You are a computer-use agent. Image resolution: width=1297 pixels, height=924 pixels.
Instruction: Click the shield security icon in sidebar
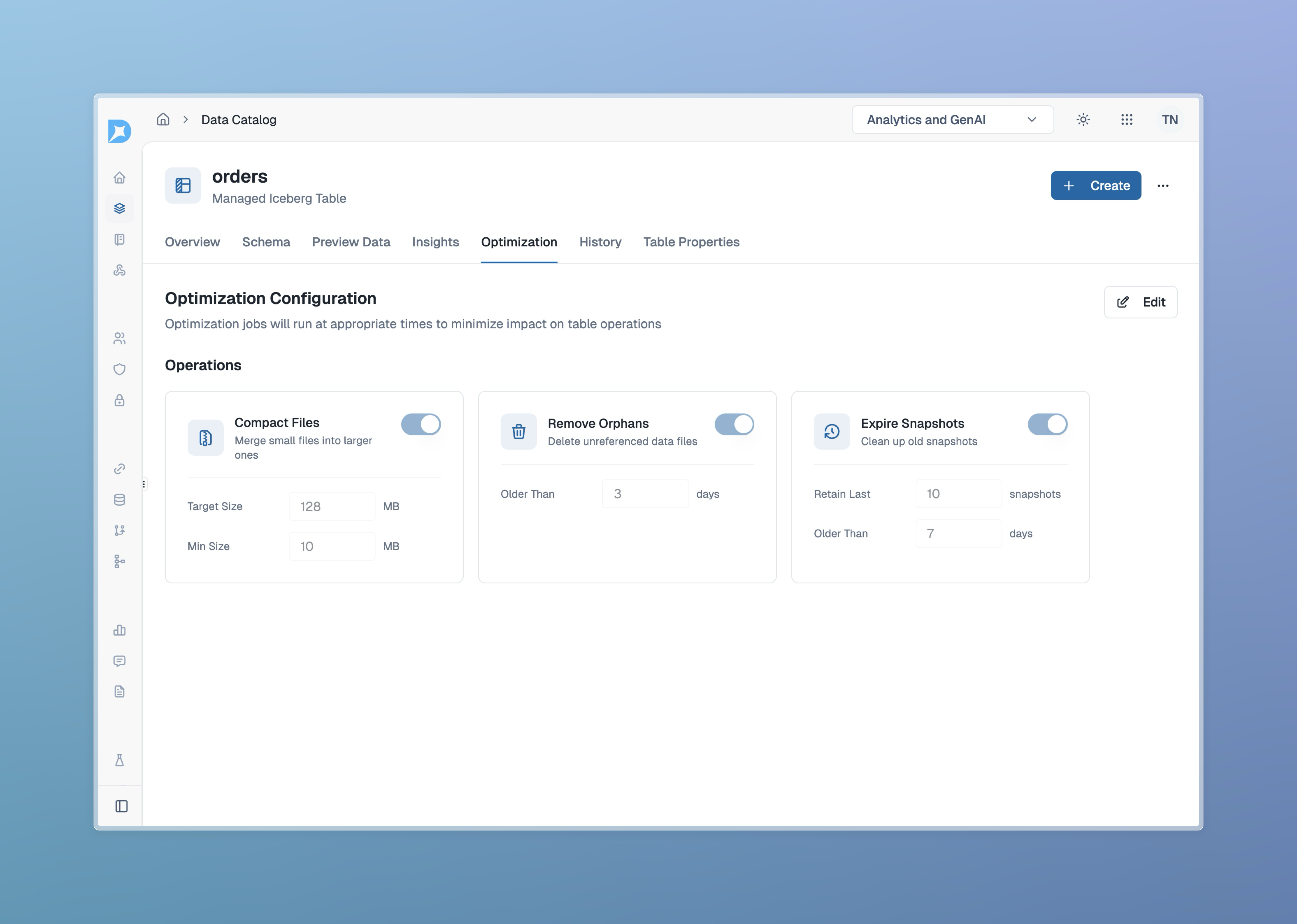(x=120, y=369)
